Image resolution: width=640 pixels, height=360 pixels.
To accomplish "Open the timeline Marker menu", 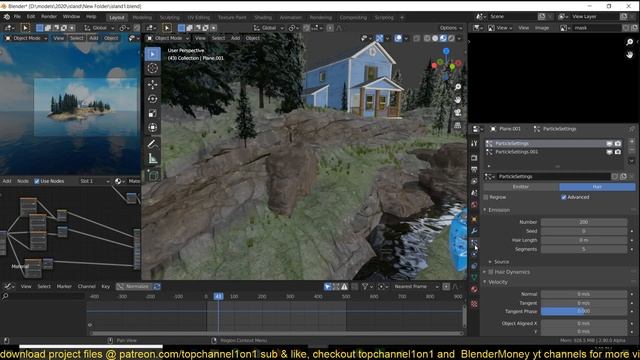I will click(x=64, y=287).
